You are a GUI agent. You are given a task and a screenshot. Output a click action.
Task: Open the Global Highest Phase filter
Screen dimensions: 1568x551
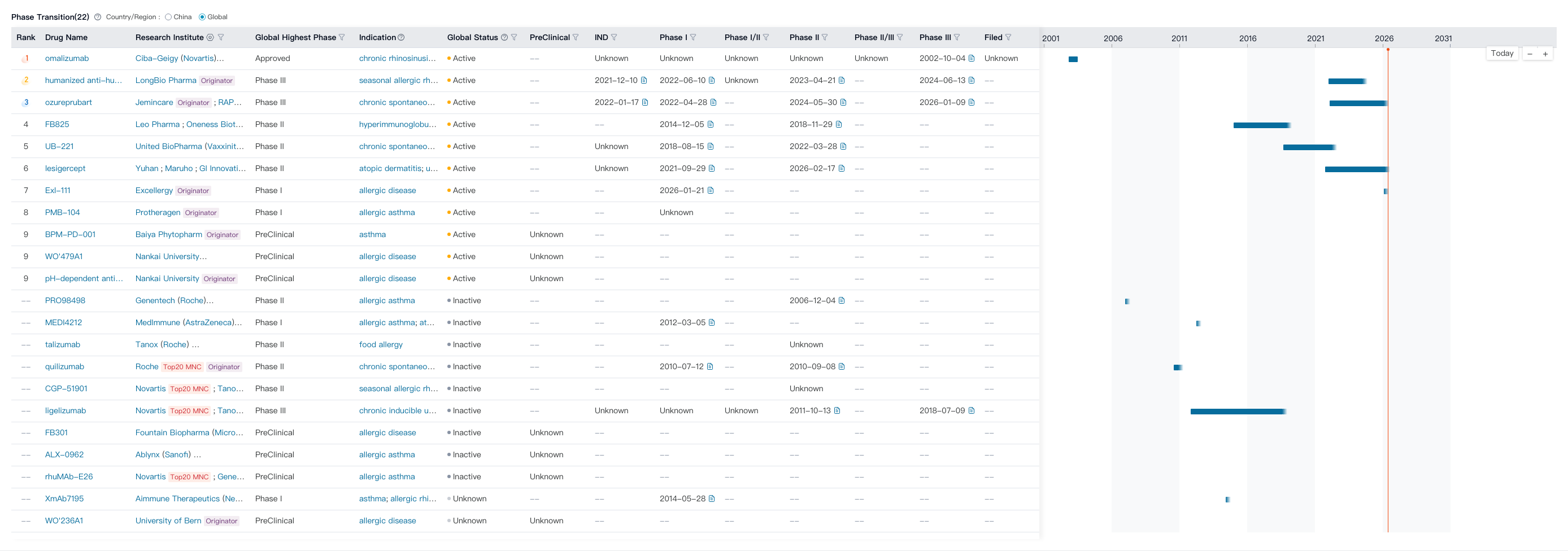click(342, 38)
